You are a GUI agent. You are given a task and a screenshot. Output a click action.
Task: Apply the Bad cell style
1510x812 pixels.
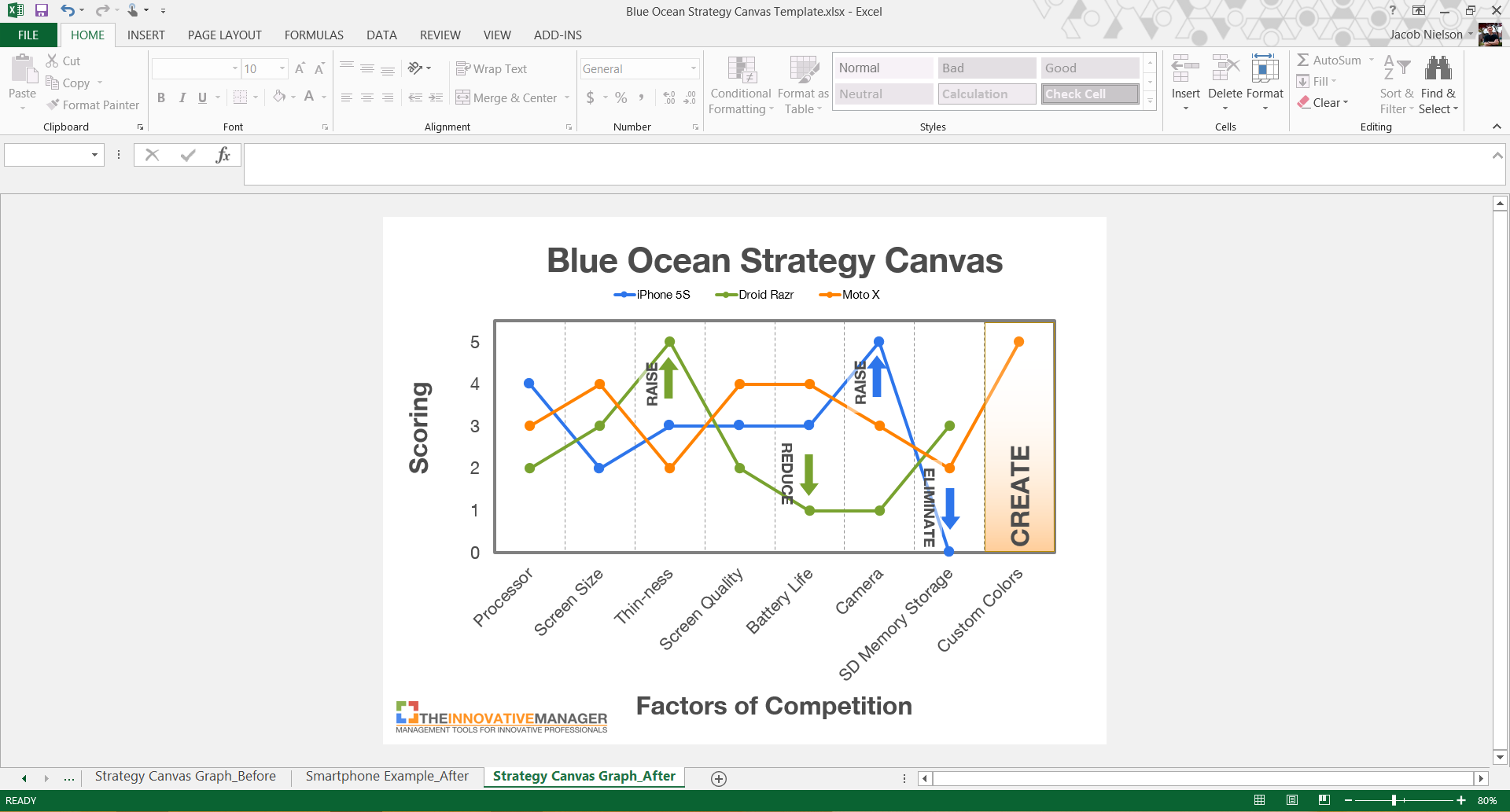986,68
